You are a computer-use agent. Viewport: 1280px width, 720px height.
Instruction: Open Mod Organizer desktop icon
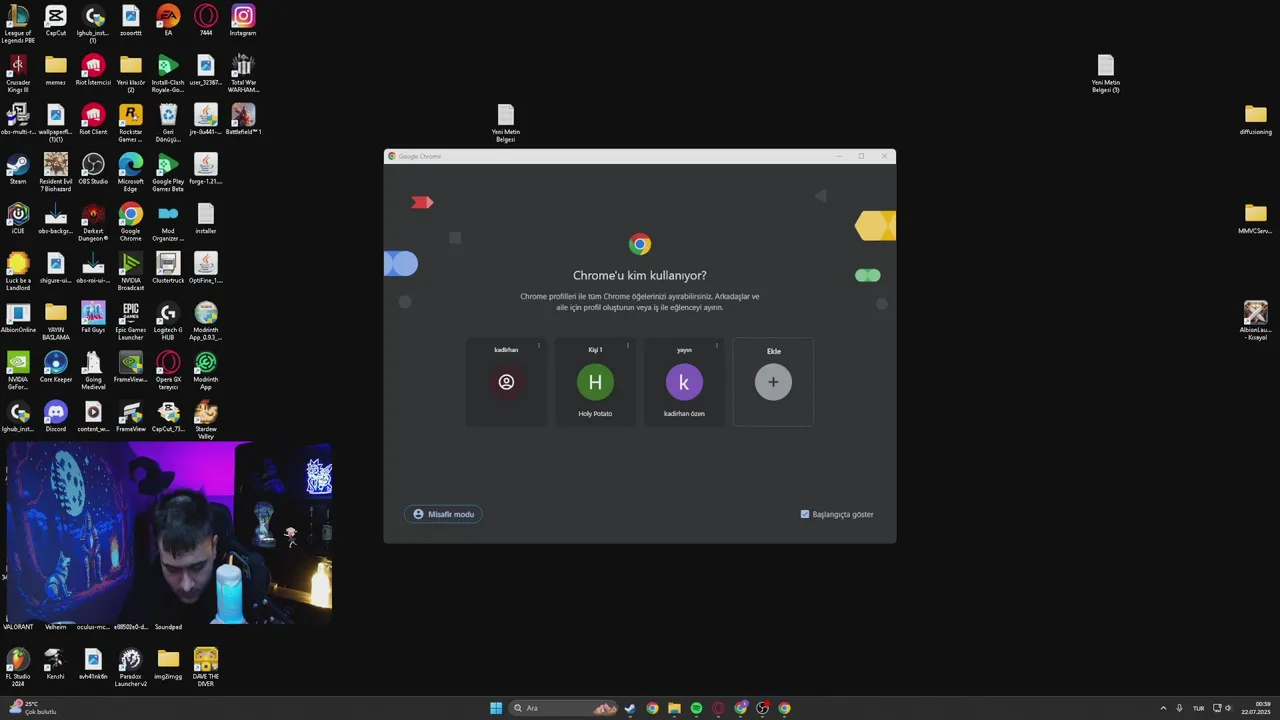(x=168, y=222)
